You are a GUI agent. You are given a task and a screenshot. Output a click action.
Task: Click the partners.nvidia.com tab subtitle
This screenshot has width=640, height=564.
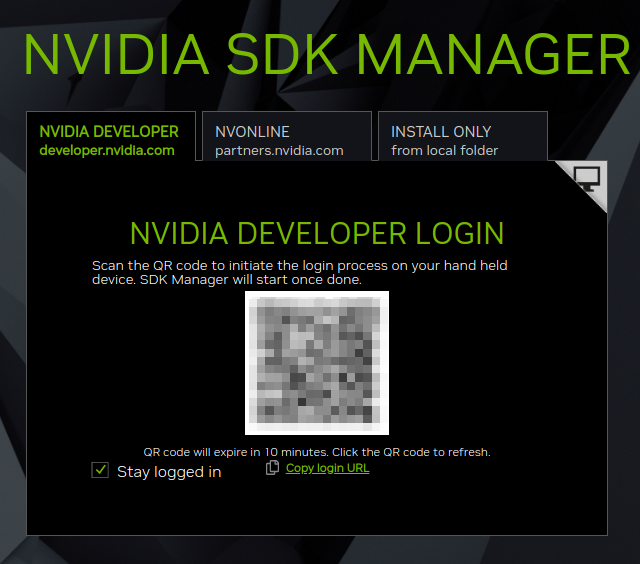279,151
